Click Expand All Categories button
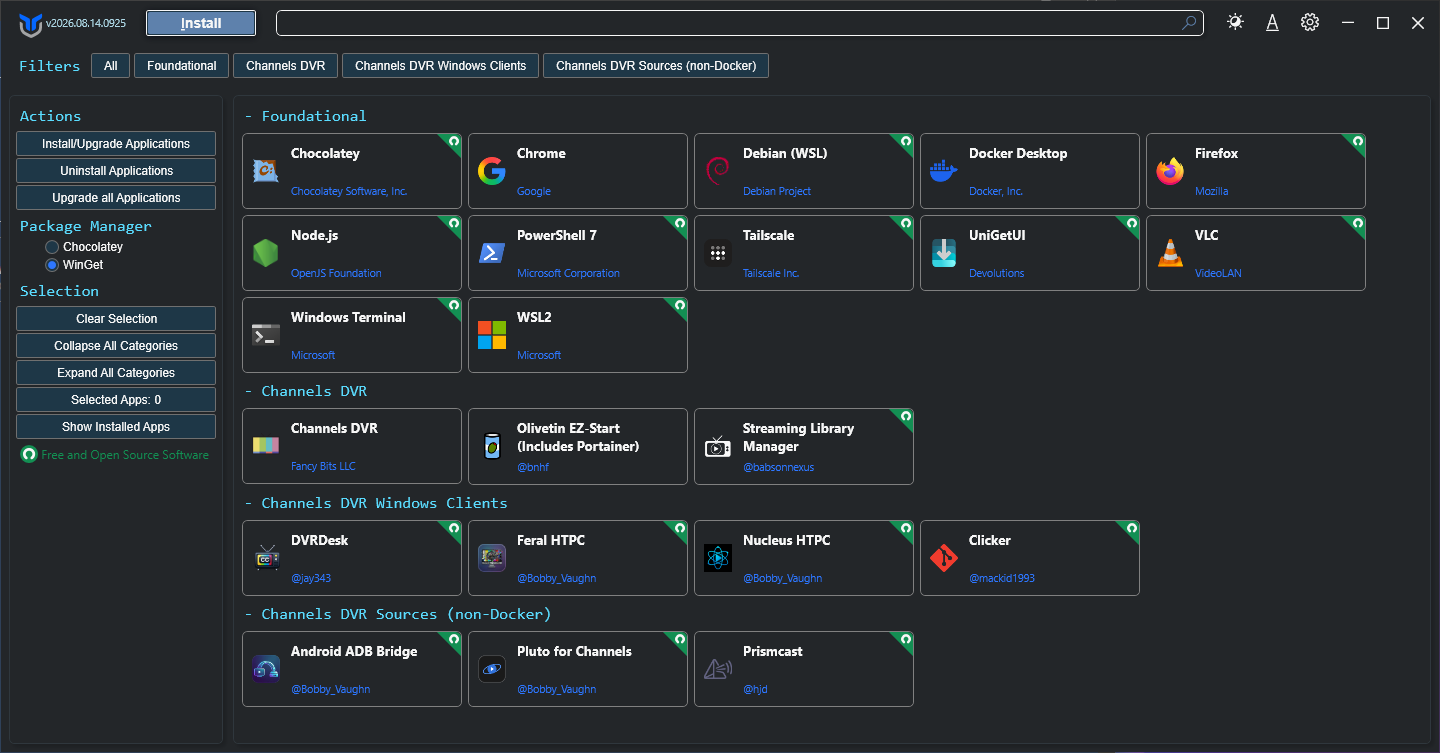The image size is (1440, 753). 116,373
